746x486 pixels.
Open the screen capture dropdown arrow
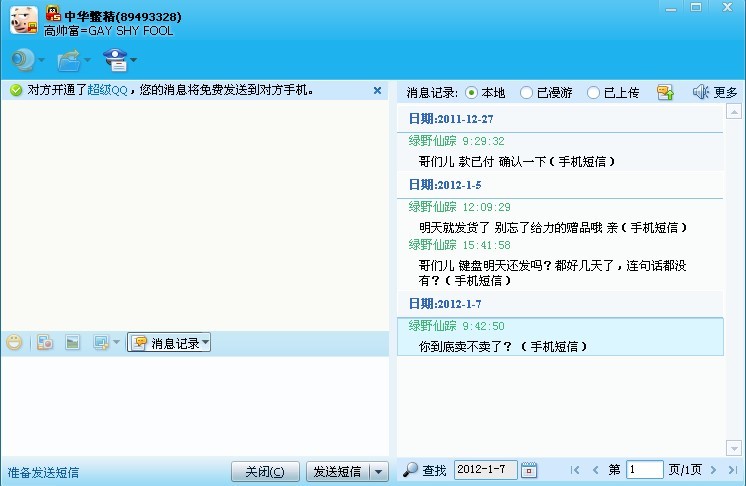pos(116,342)
